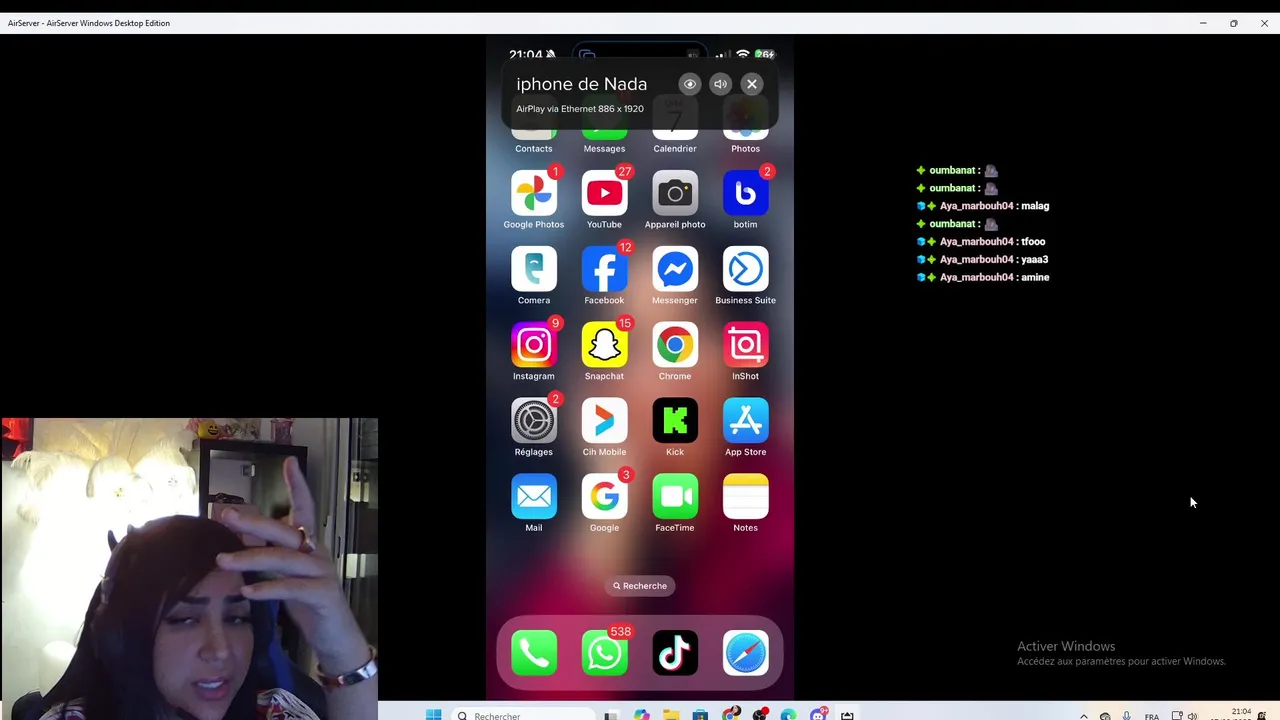Open the taskbar volume control

[x=1192, y=715]
